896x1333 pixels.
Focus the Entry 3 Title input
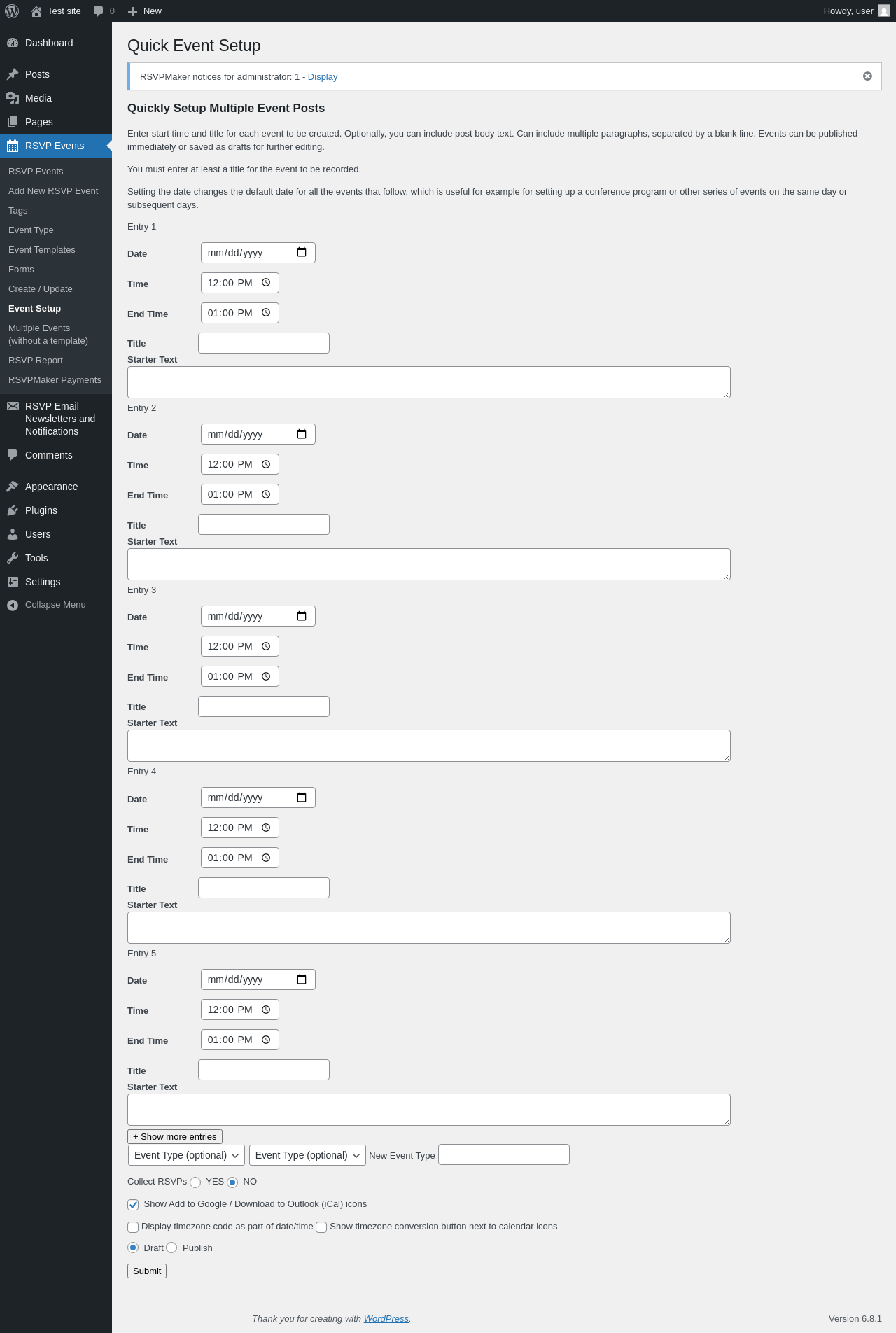(264, 706)
